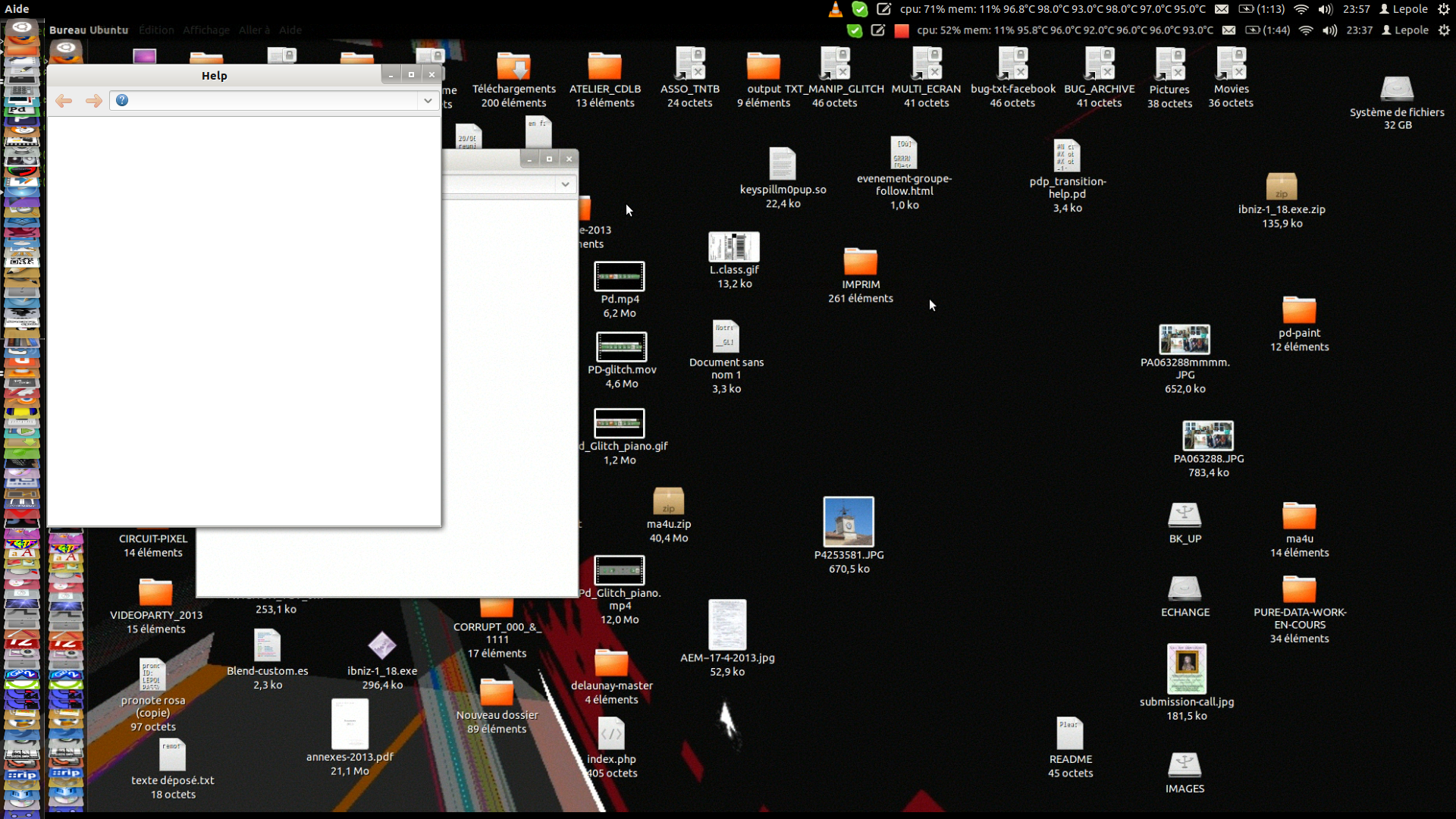Open the system gear menu in top panel
This screenshot has height=819, width=1456.
click(1444, 9)
